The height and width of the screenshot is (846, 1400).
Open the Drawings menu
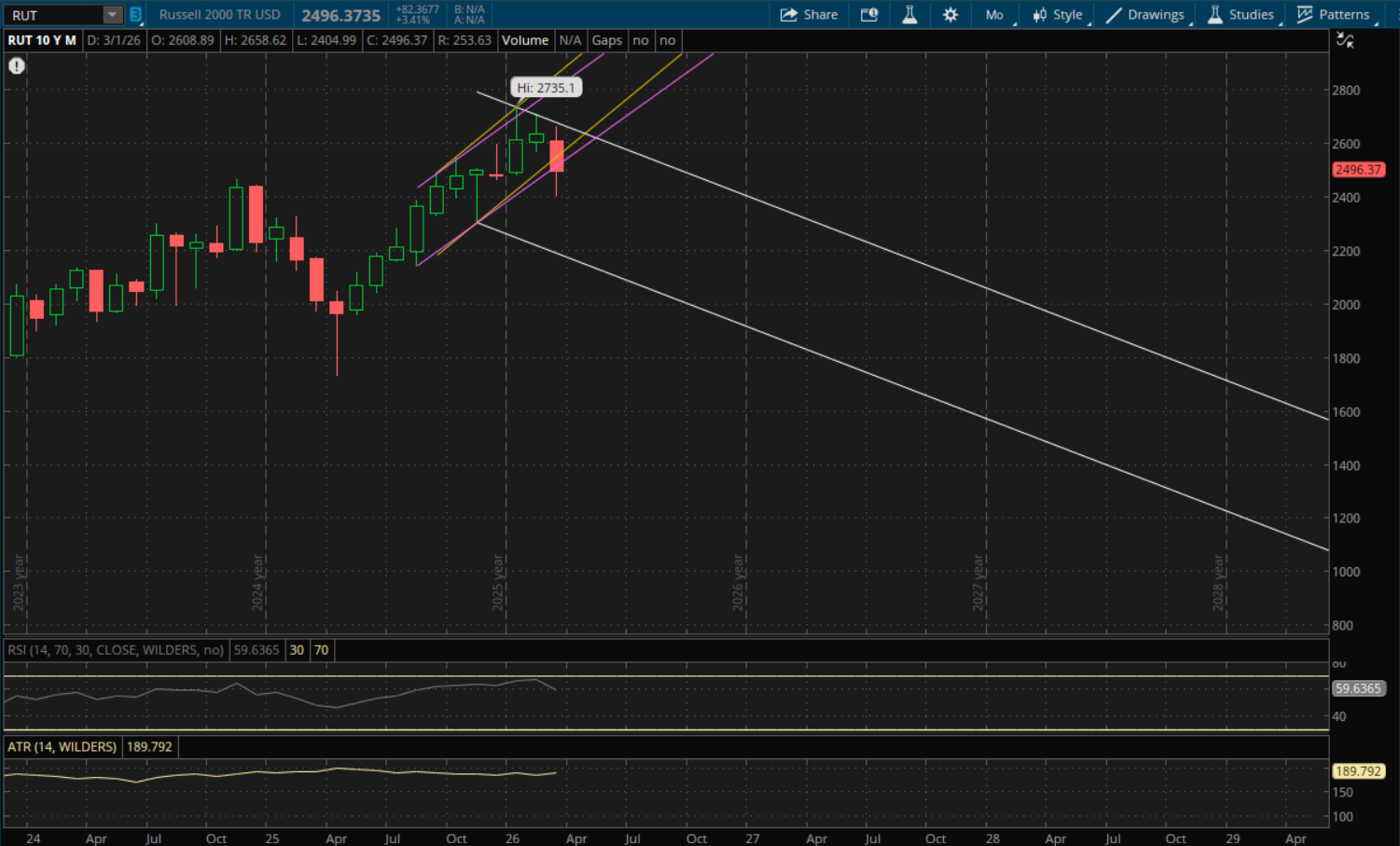point(1145,15)
